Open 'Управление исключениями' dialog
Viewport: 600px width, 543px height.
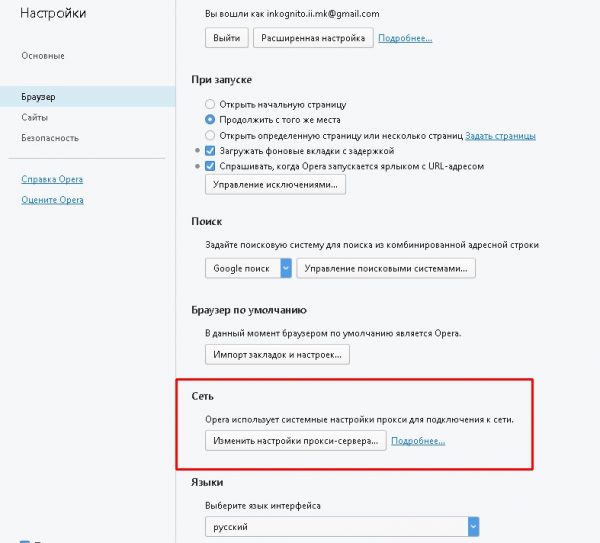275,185
